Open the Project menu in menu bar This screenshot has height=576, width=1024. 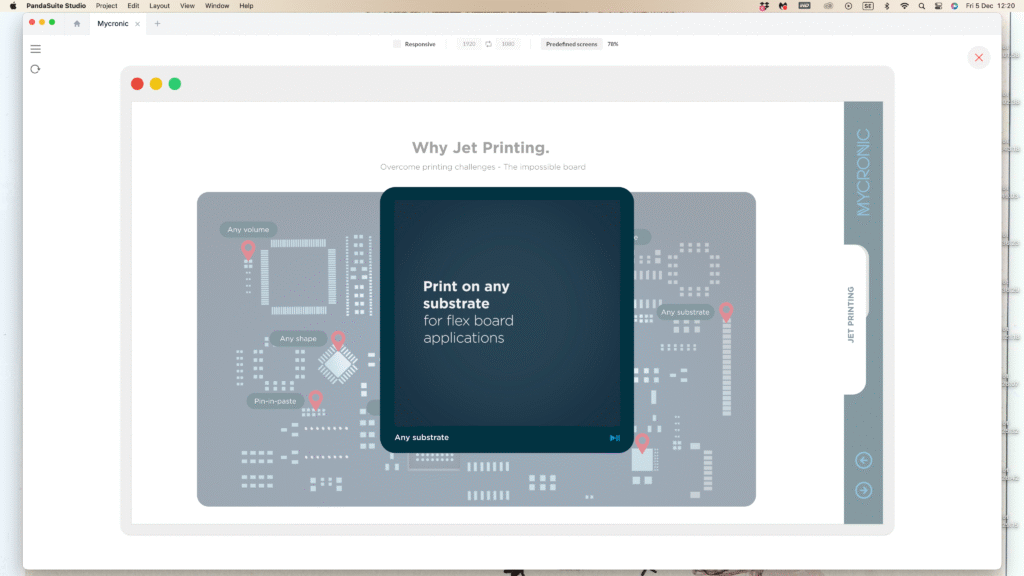click(106, 6)
